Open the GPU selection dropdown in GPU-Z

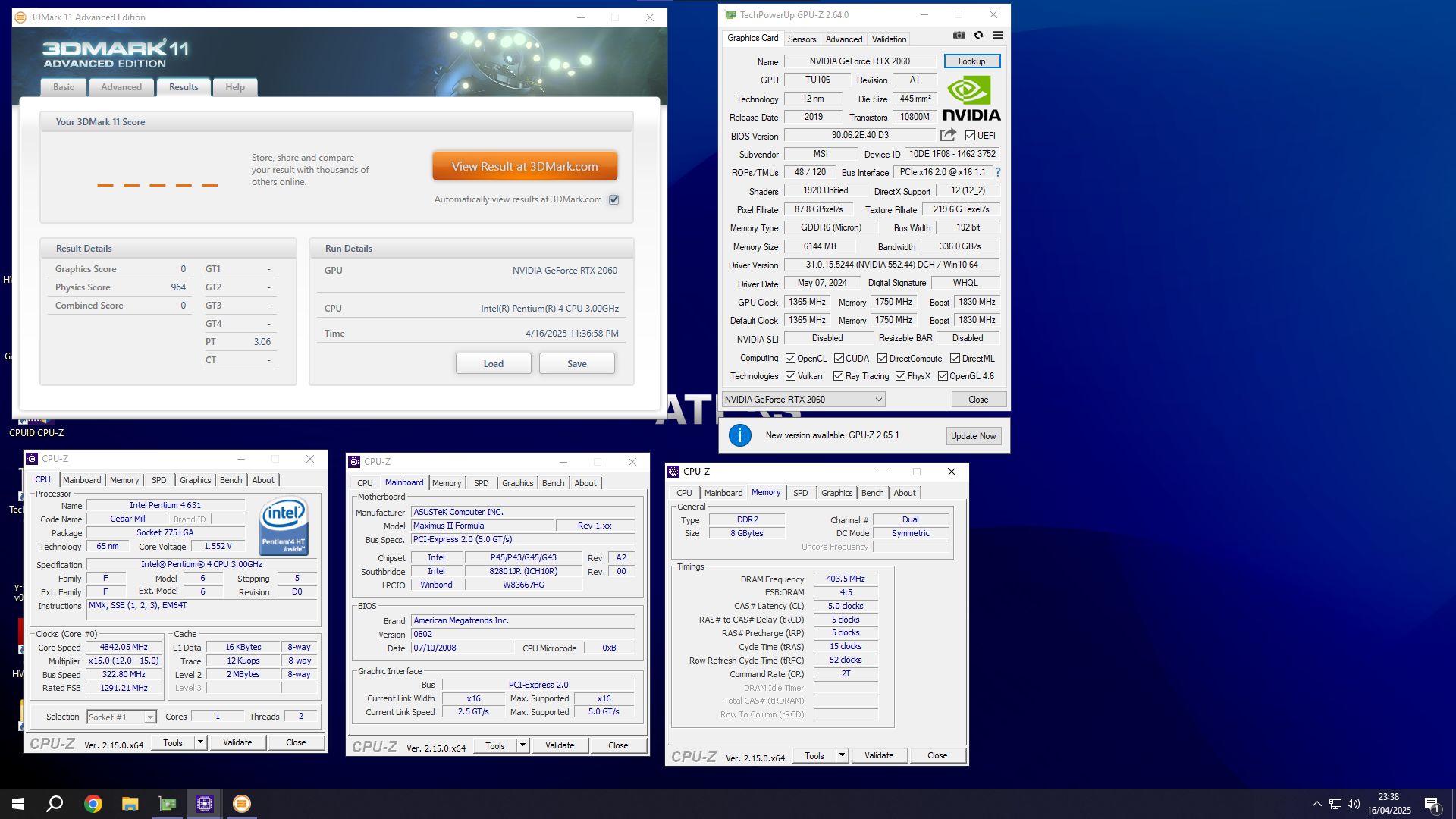click(x=803, y=400)
